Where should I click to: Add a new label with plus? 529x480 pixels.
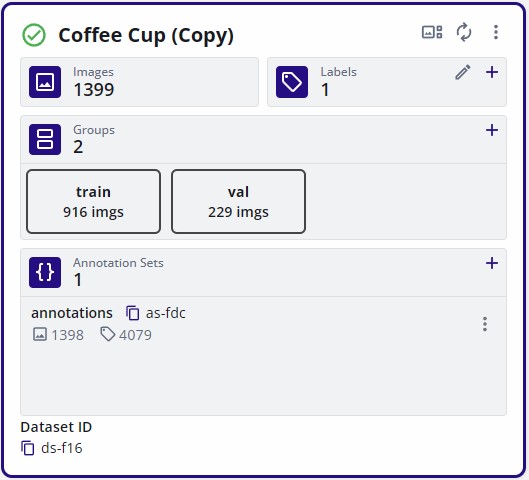[492, 72]
